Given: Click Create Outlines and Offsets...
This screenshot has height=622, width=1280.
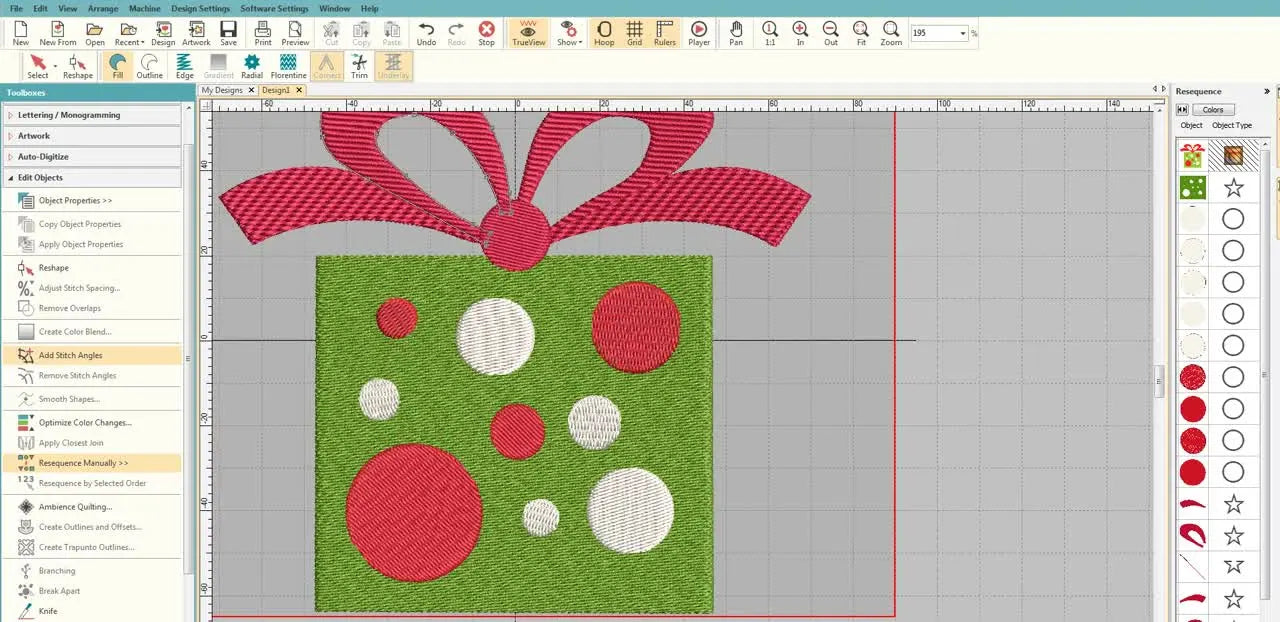Looking at the screenshot, I should pyautogui.click(x=92, y=527).
